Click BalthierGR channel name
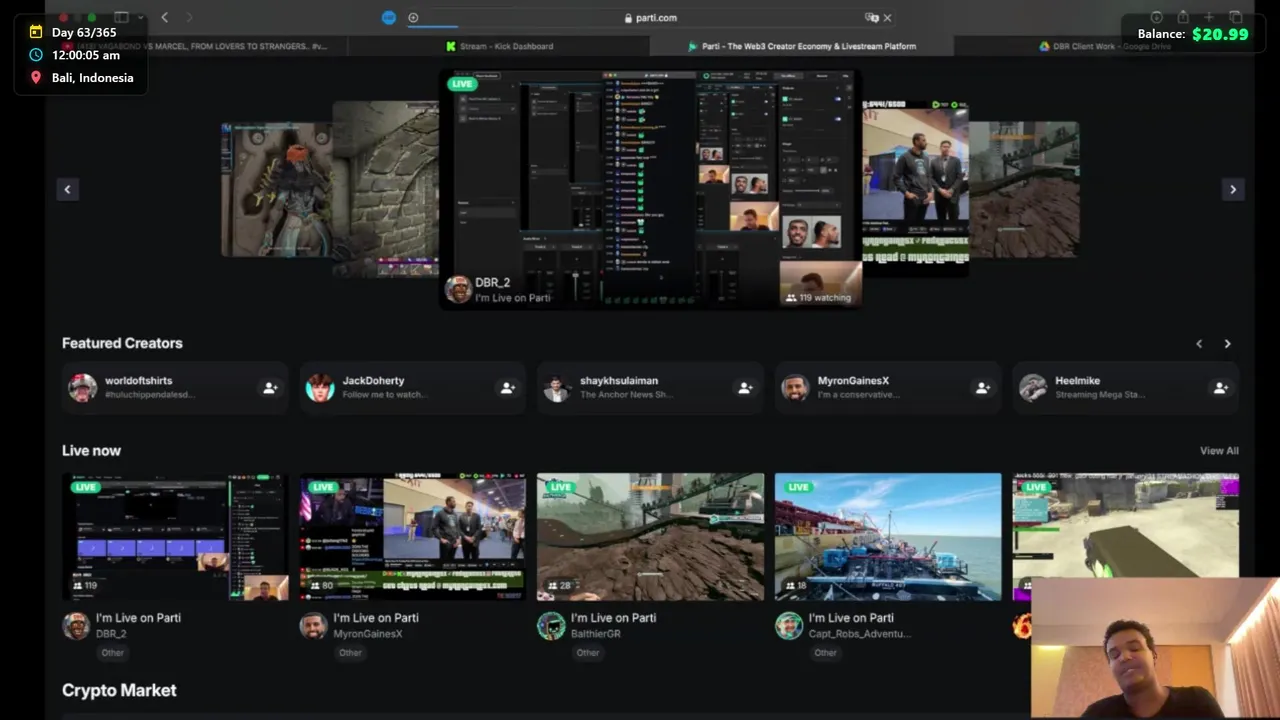This screenshot has width=1280, height=720. point(596,634)
